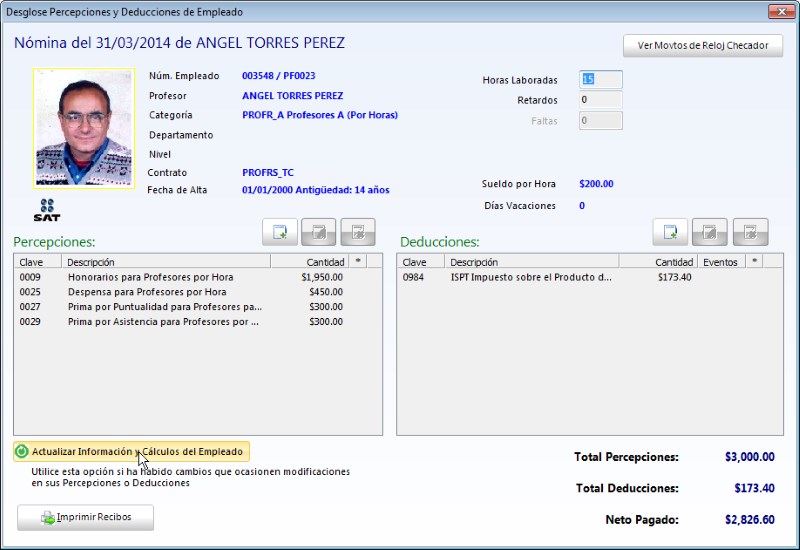This screenshot has height=550, width=800.
Task: Click the contract value PROFRS_TC
Action: point(268,172)
